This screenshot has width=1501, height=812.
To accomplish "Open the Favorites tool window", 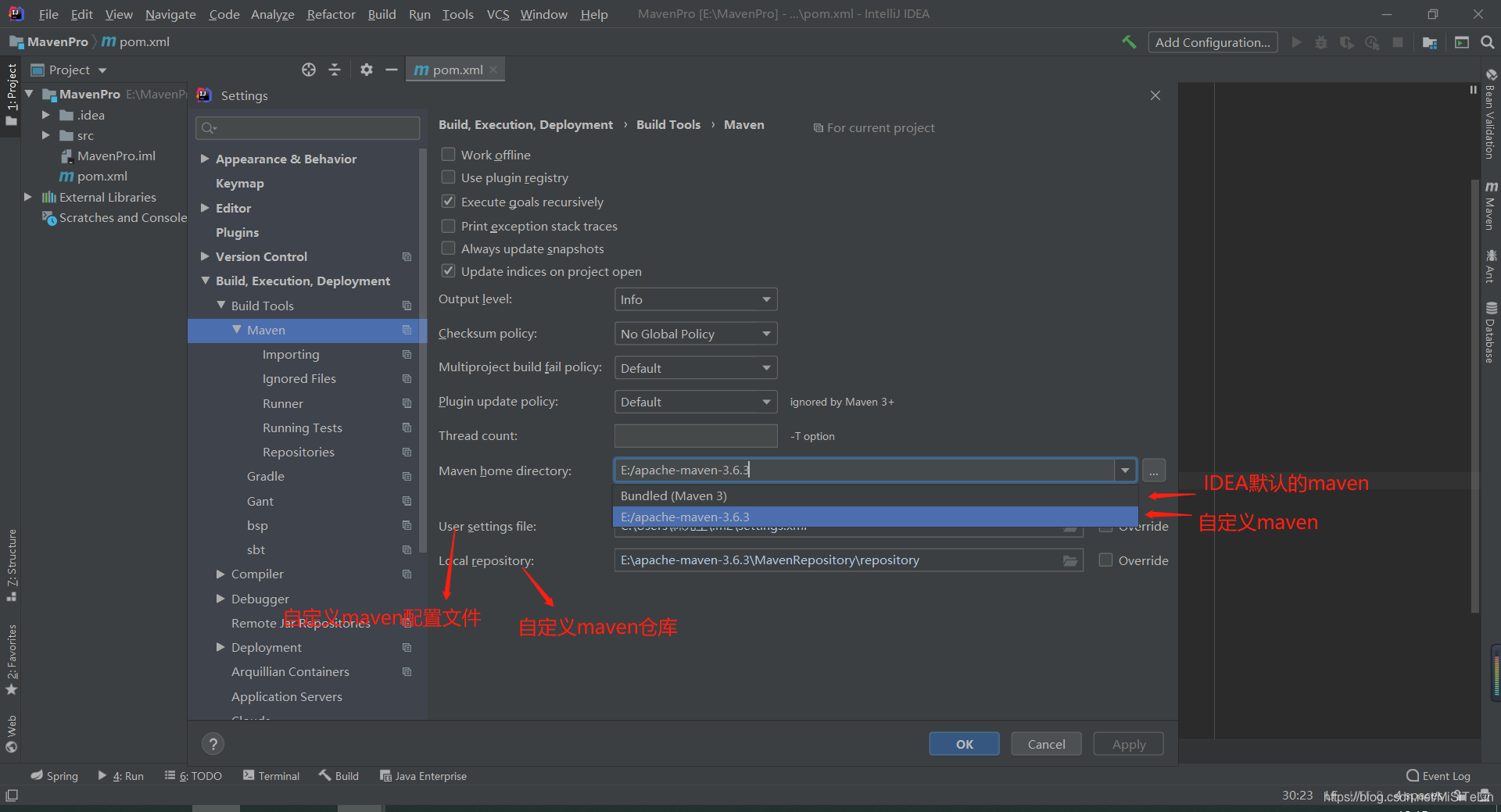I will (12, 659).
